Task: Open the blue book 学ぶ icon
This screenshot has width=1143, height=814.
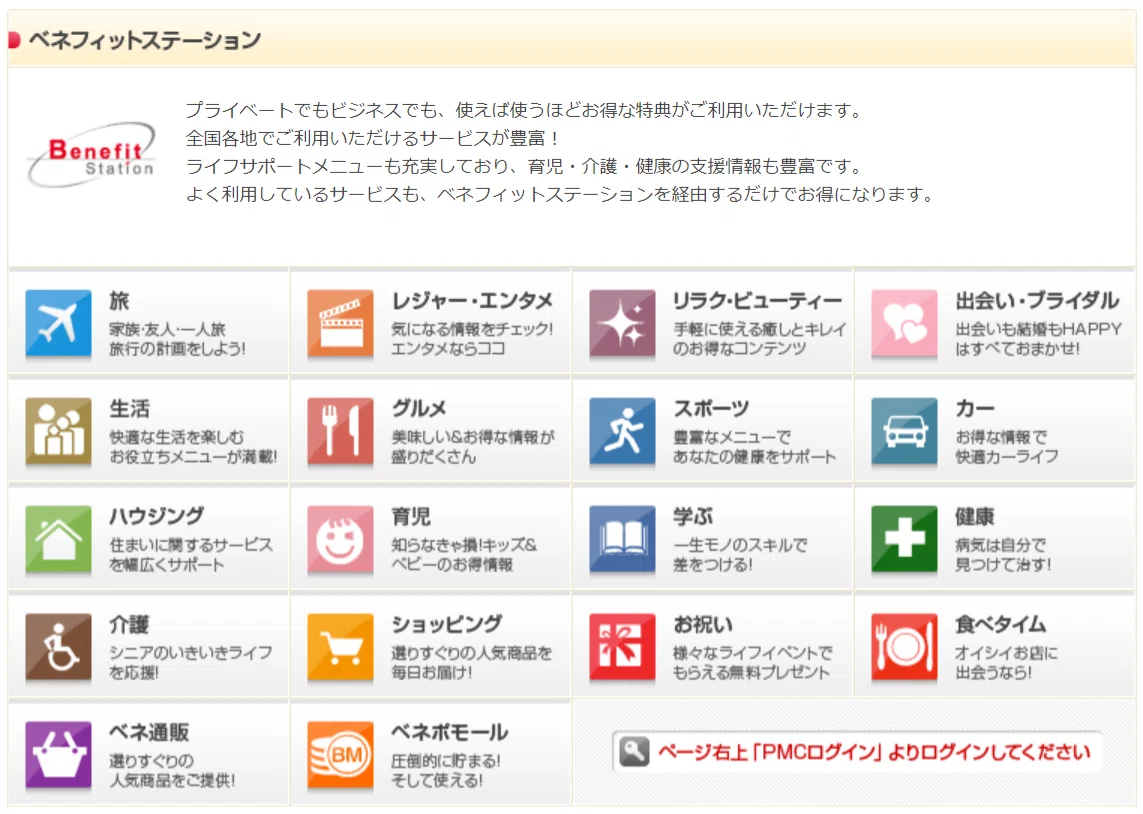Action: (x=623, y=539)
